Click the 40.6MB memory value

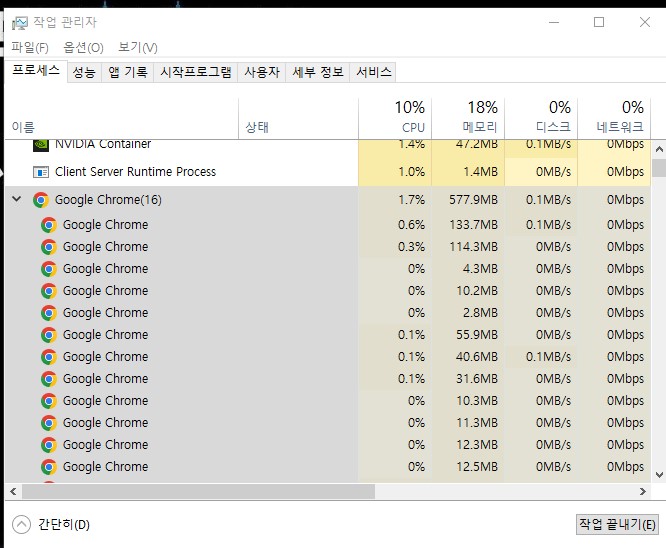tap(477, 357)
